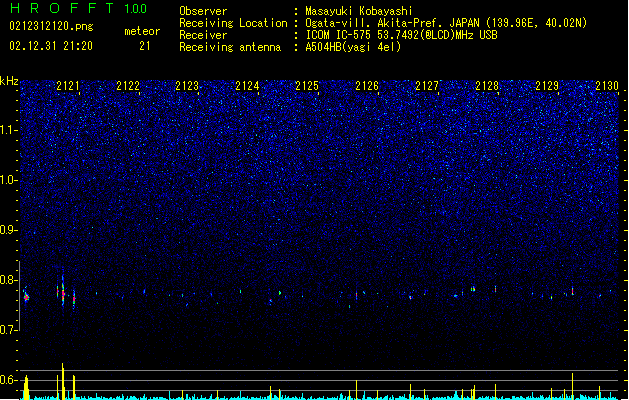Screen dimensions: 629x400
Task: Select the filename 0212312120.png
Action: [x=51, y=27]
